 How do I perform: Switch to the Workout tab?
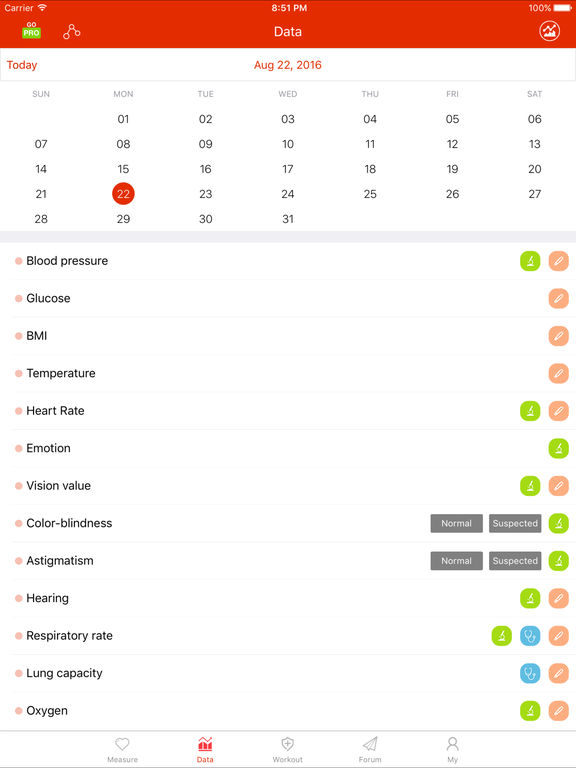pyautogui.click(x=288, y=750)
